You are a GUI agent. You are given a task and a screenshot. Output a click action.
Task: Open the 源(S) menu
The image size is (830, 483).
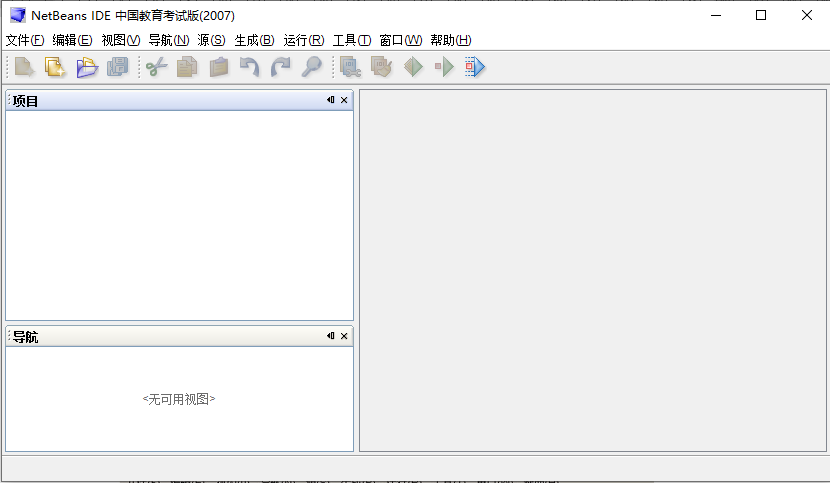tap(211, 40)
